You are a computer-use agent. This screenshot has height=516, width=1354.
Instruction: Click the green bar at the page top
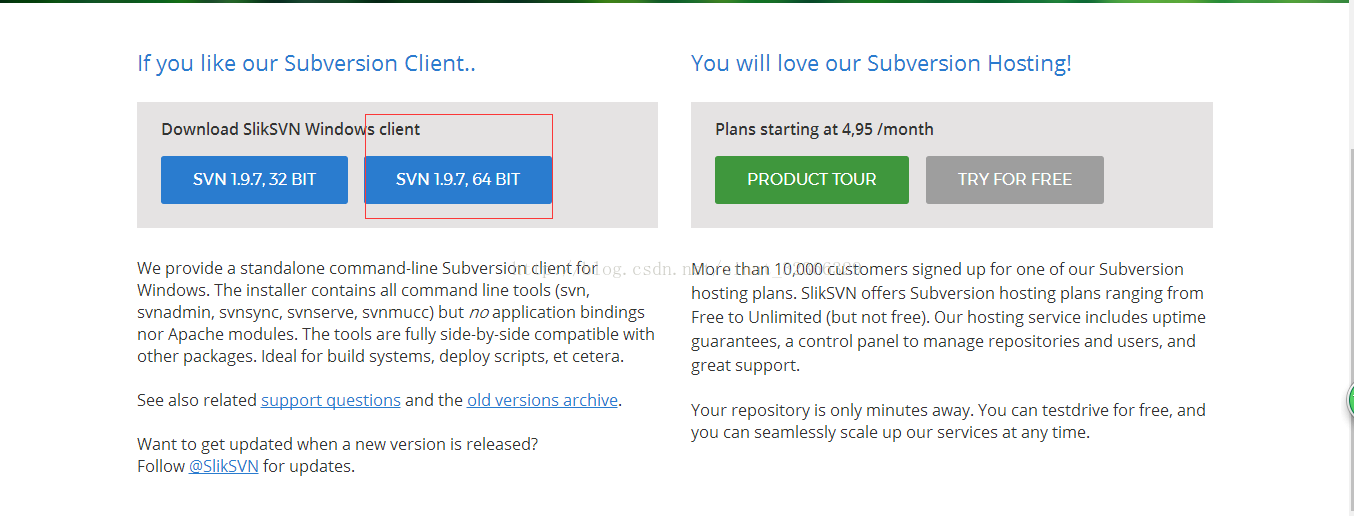(x=677, y=2)
